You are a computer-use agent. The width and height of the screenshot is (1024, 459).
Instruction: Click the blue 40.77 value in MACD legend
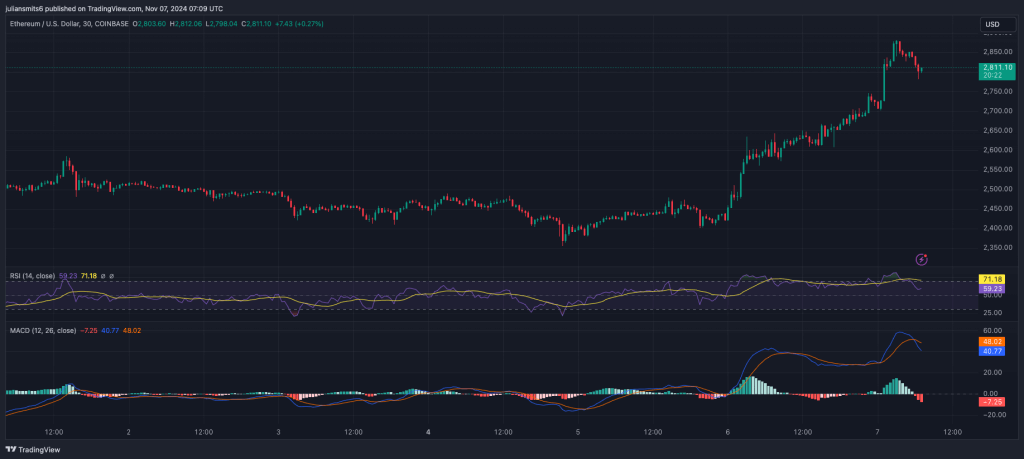[x=111, y=330]
